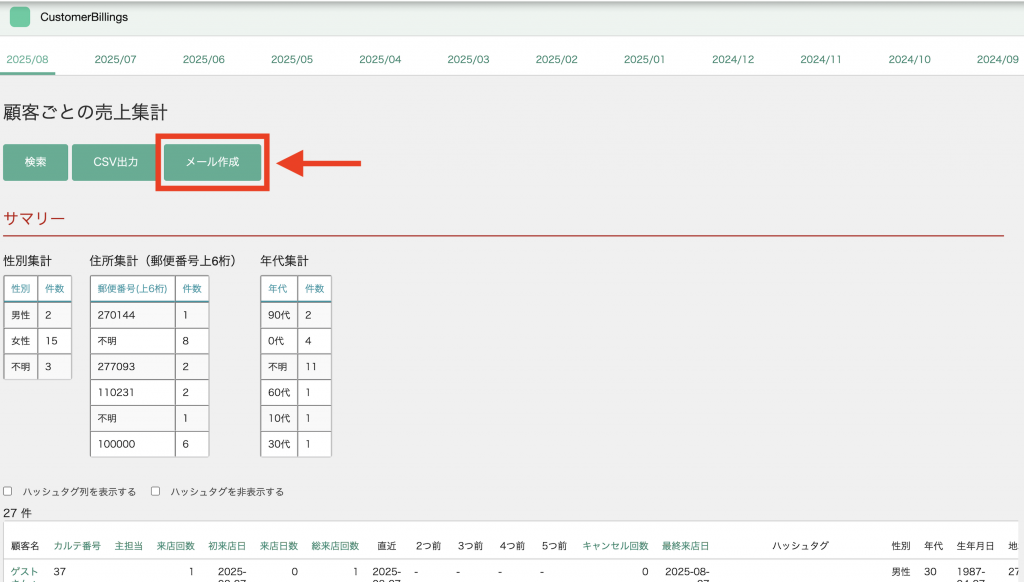Enable the ハッシュタグ列を表示する checkbox

pyautogui.click(x=8, y=491)
